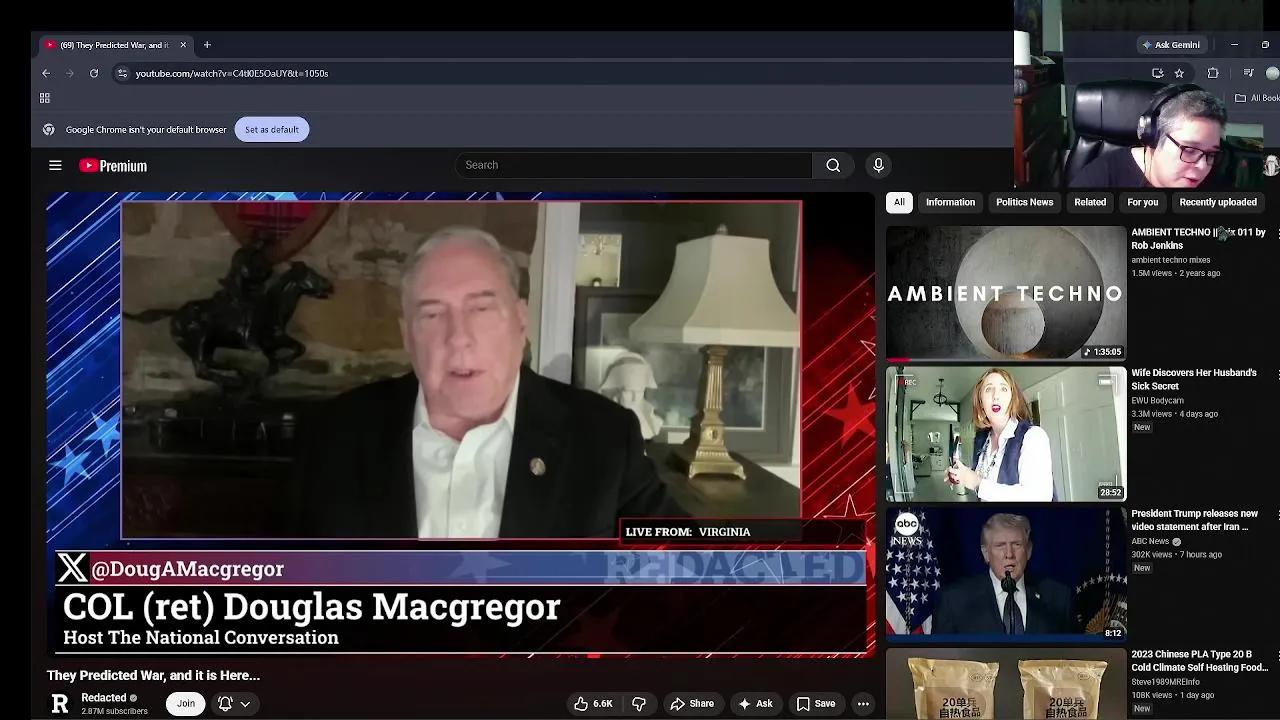1280x720 pixels.
Task: Open the apps grid in bookmarks bar
Action: 45,98
